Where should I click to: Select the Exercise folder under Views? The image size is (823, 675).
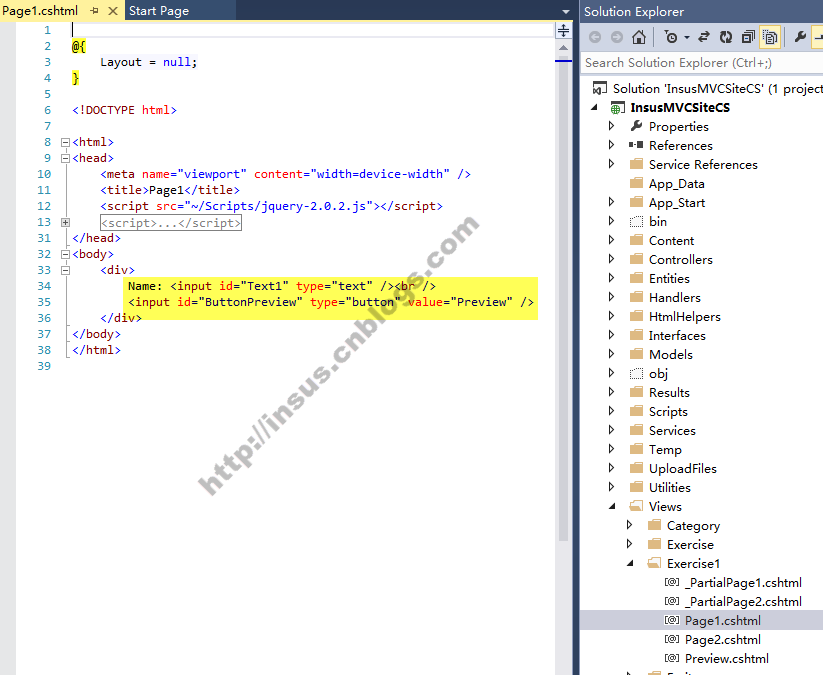pyautogui.click(x=690, y=544)
